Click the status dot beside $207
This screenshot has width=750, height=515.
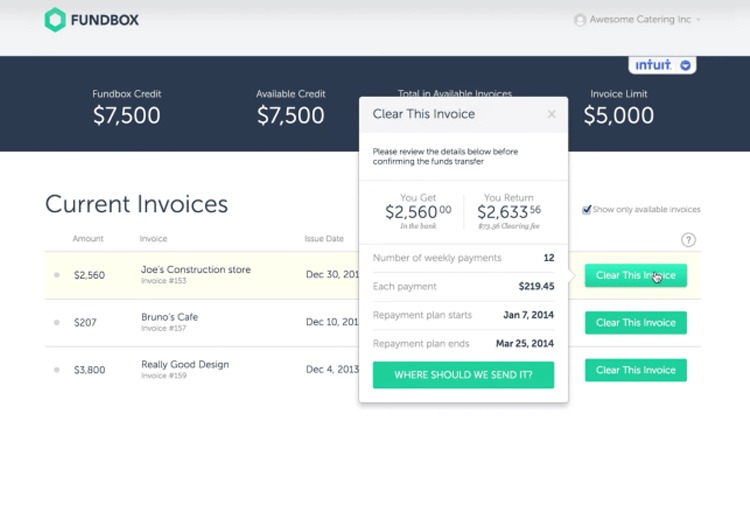[56, 322]
